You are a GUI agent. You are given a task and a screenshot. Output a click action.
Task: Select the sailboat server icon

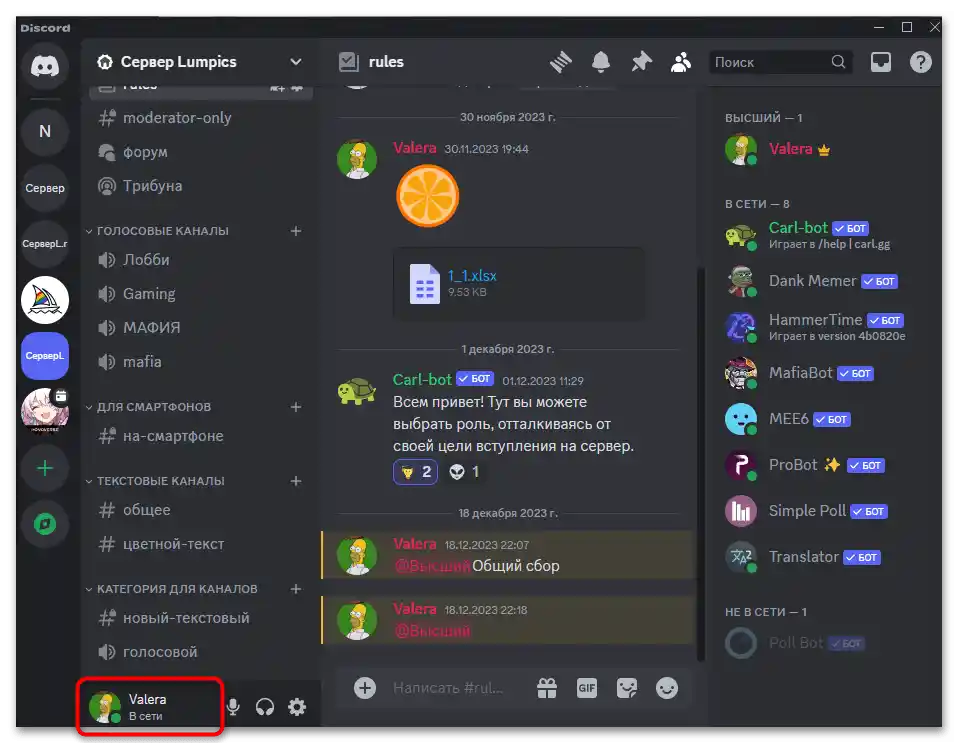click(45, 300)
